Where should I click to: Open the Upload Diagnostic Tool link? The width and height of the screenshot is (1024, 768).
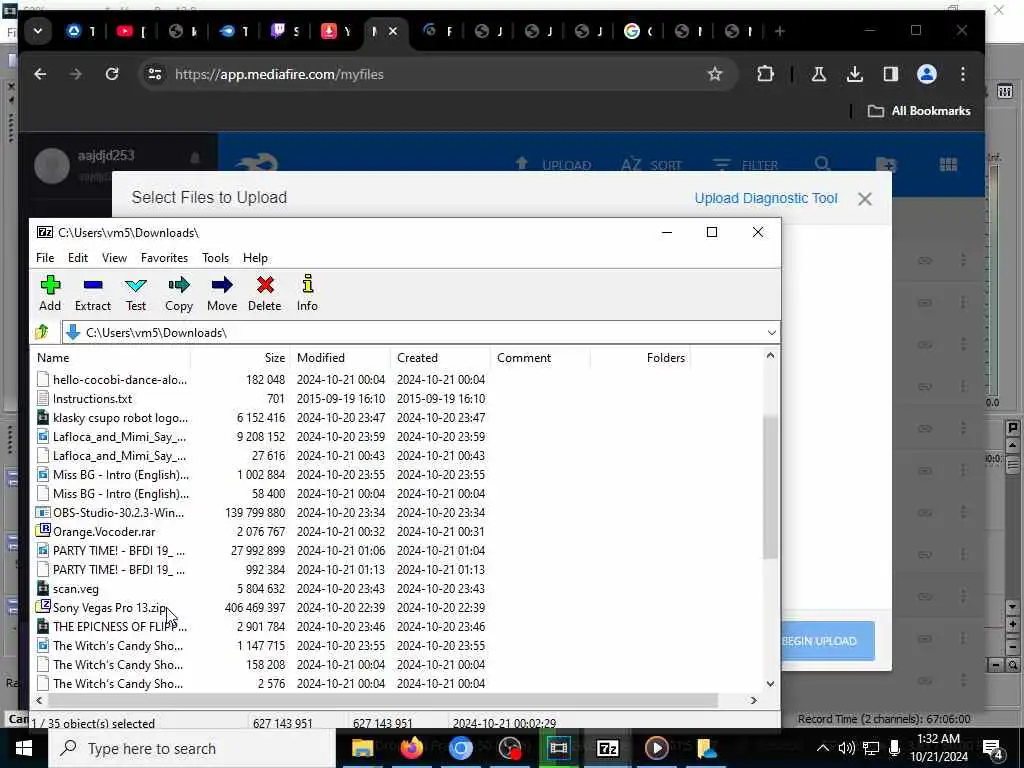pos(765,198)
